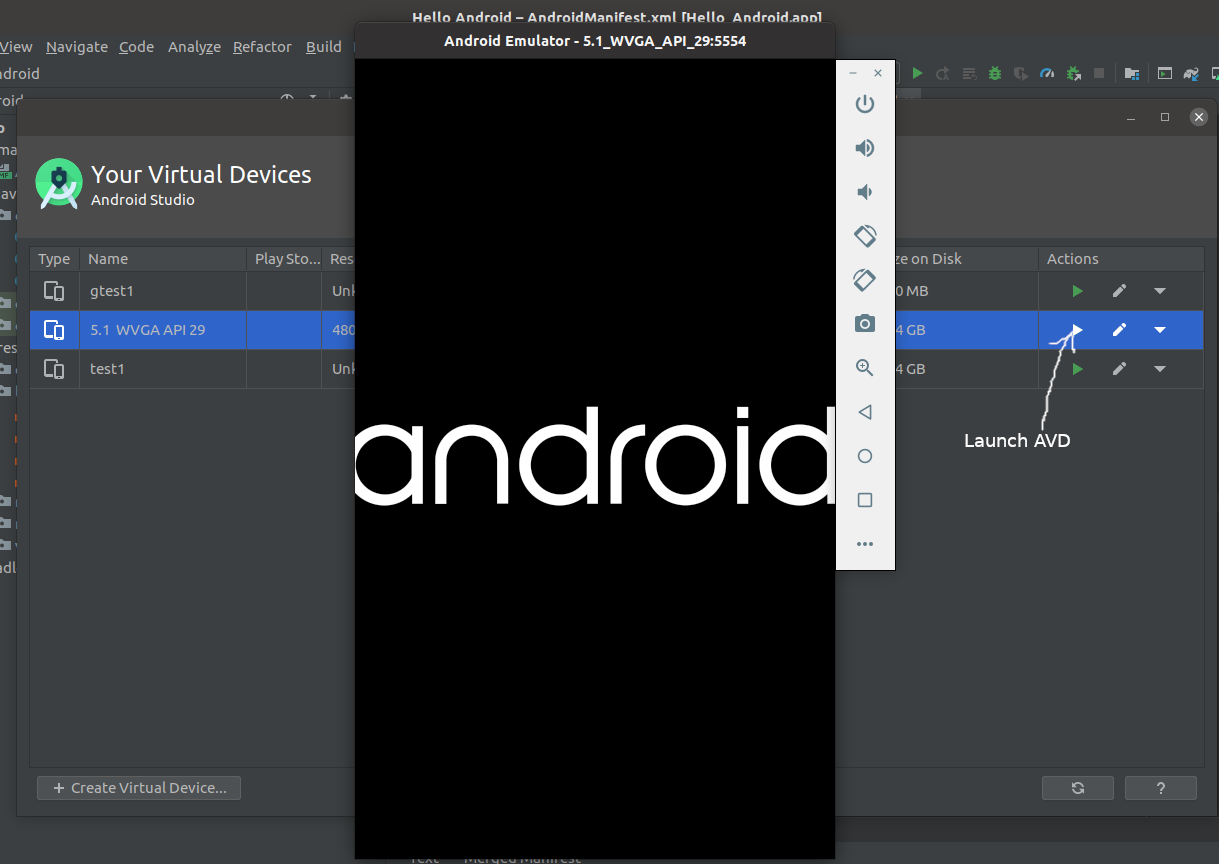This screenshot has height=864, width=1219.
Task: Open 5.1 WVGA API 29 actions dropdown arrow
Action: [1160, 330]
